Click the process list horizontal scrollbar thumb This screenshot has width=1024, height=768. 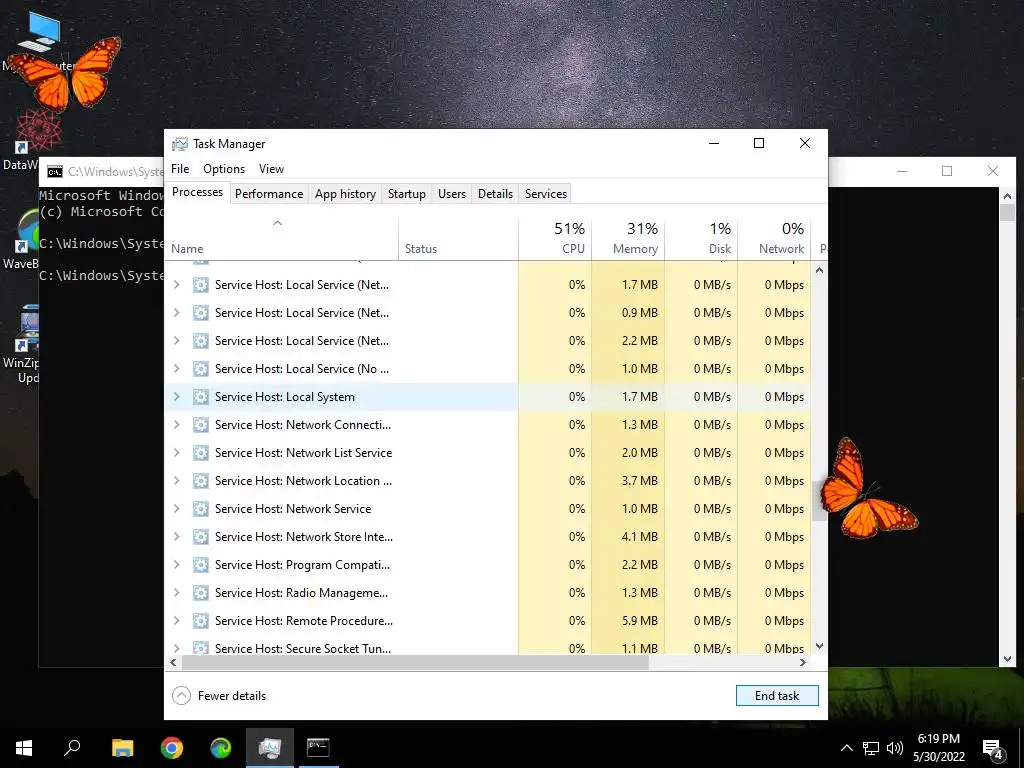[415, 662]
